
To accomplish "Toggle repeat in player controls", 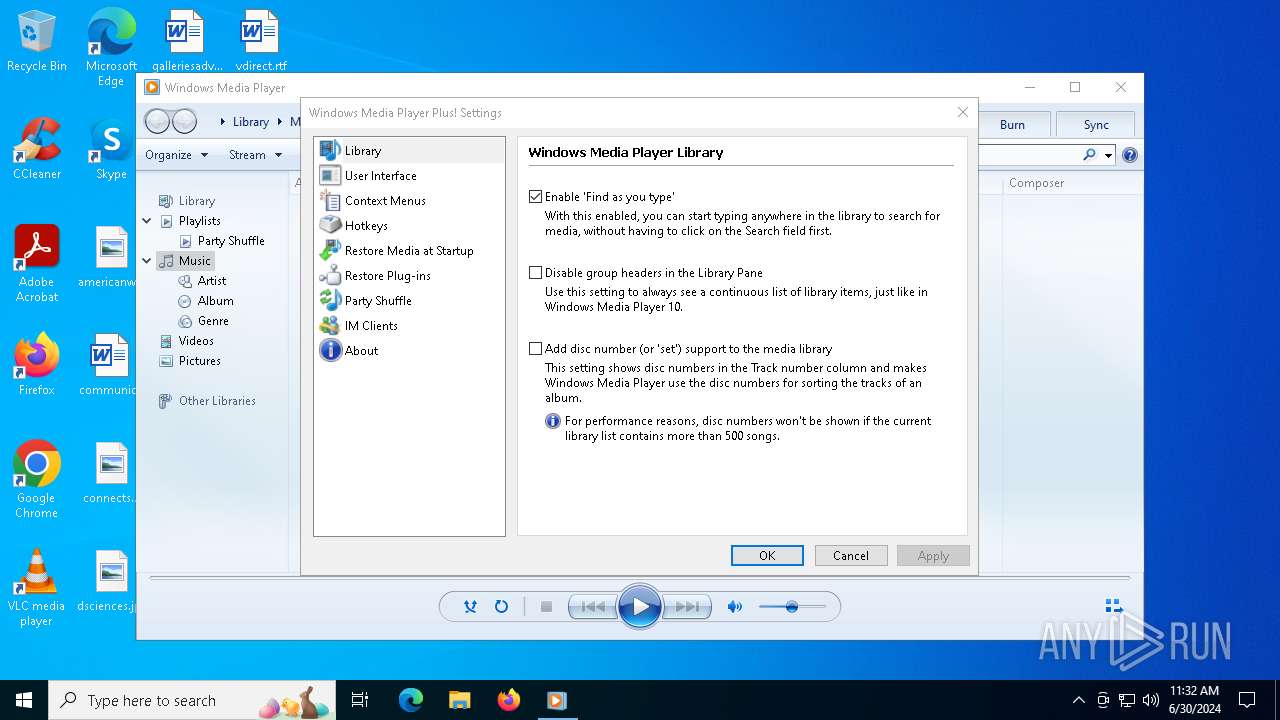I will 501,607.
